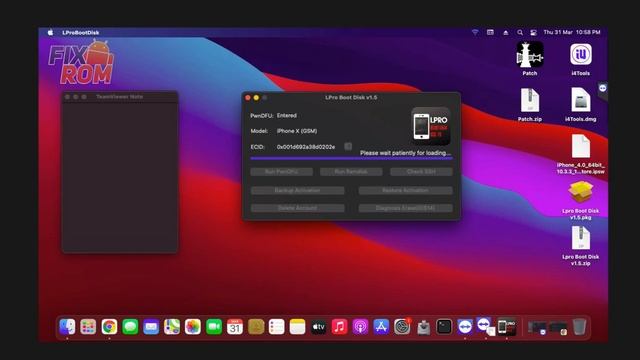Open the LProBootDisk menu
This screenshot has width=640, height=360.
point(81,32)
